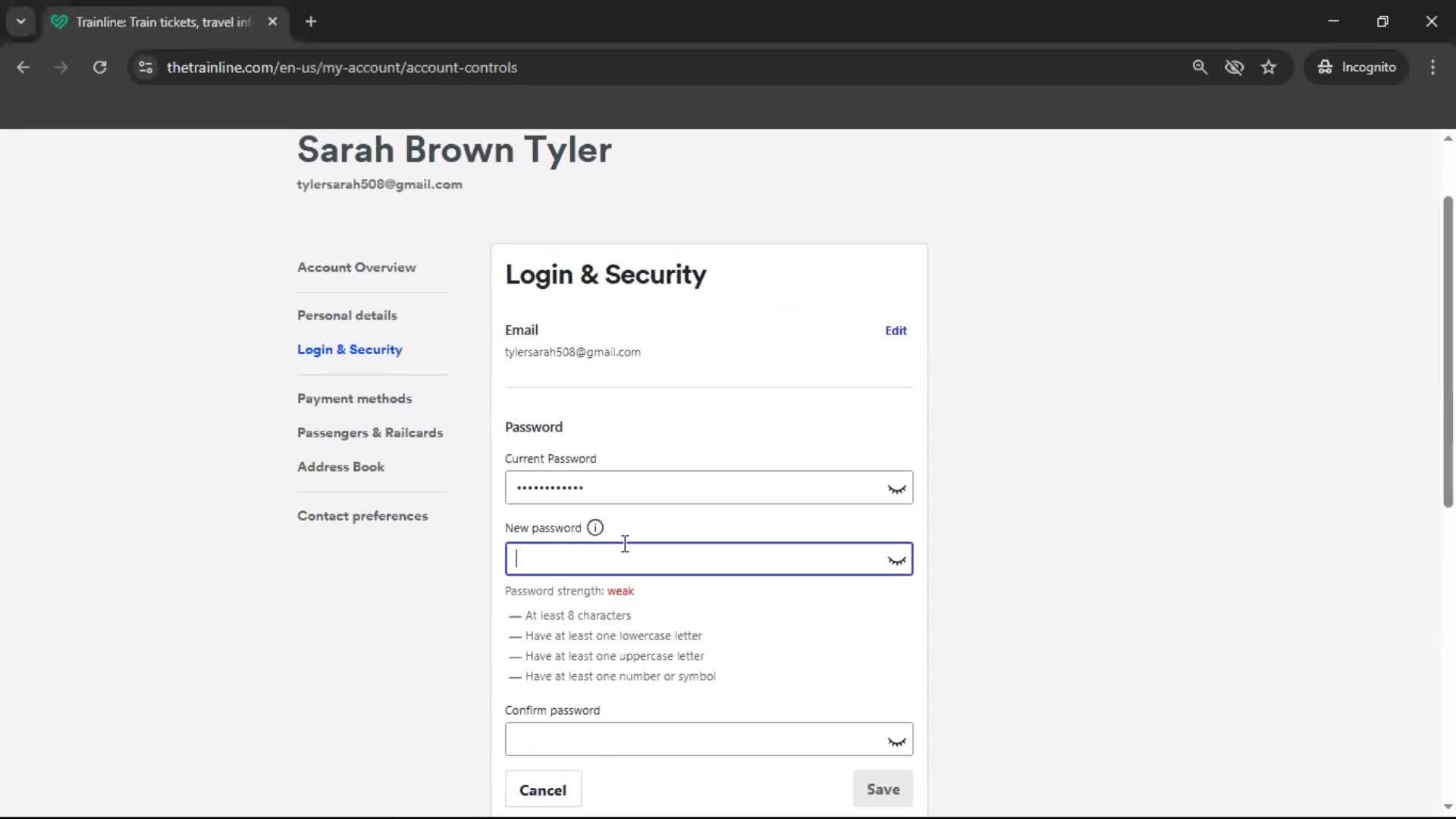Show the Current Password with the eye toggle
The image size is (1456, 819).
point(896,489)
